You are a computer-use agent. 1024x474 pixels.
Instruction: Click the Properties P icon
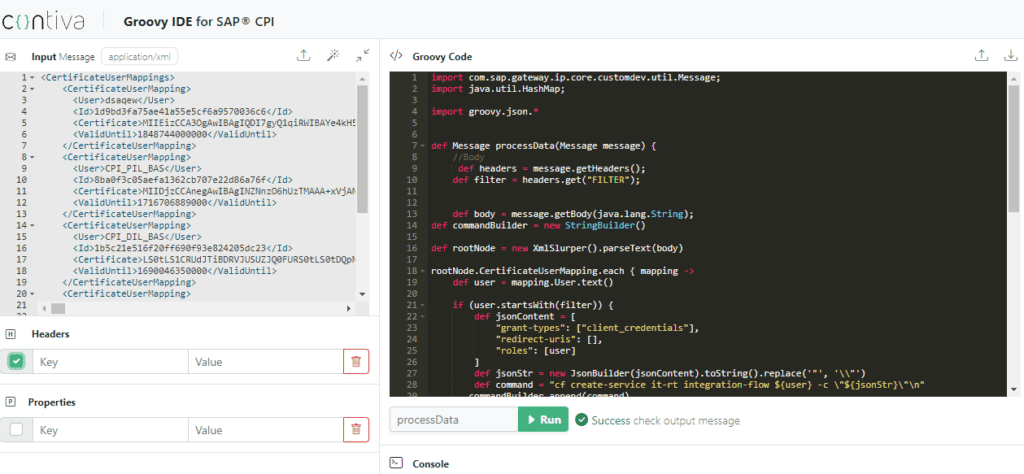pos(10,402)
